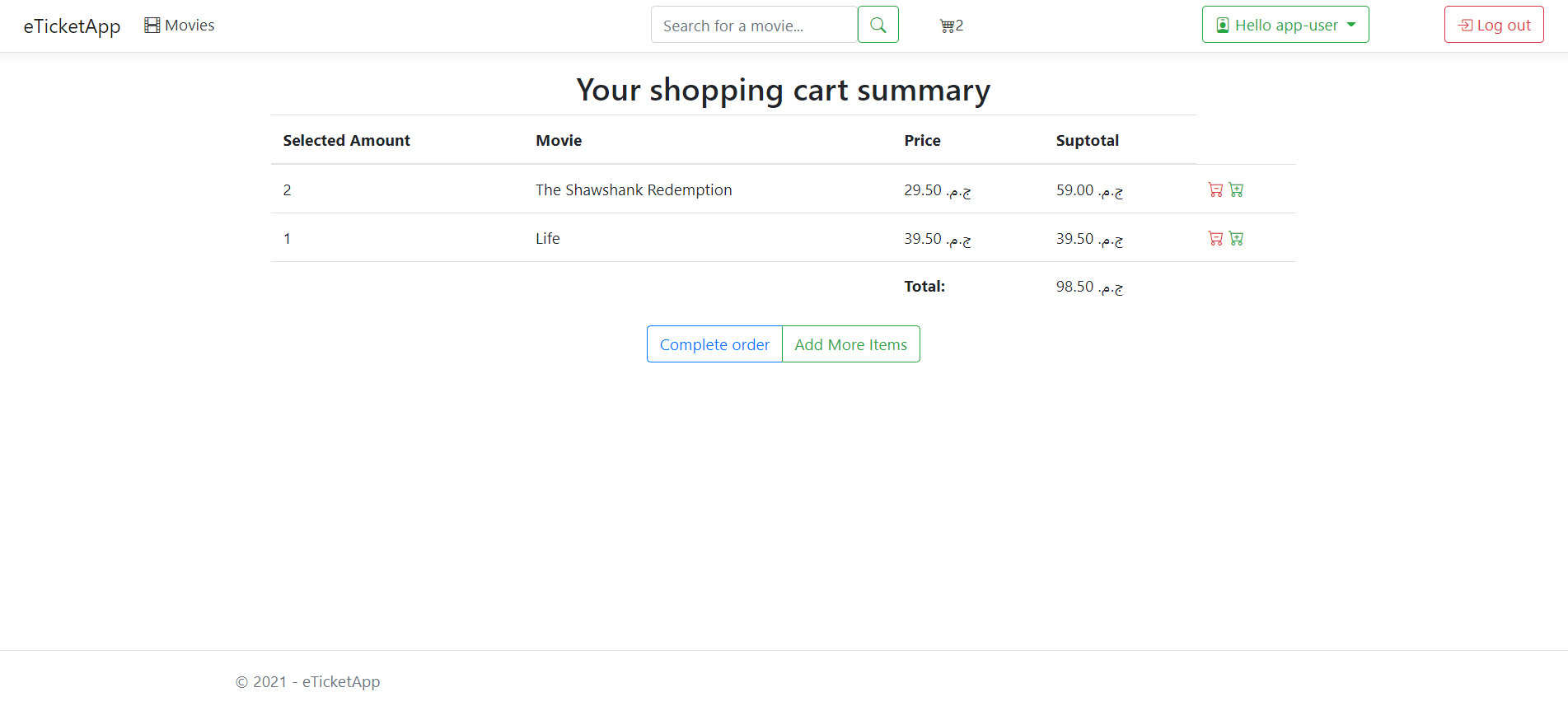This screenshot has height=706, width=1568.
Task: Click the Life movie row title
Action: click(547, 238)
